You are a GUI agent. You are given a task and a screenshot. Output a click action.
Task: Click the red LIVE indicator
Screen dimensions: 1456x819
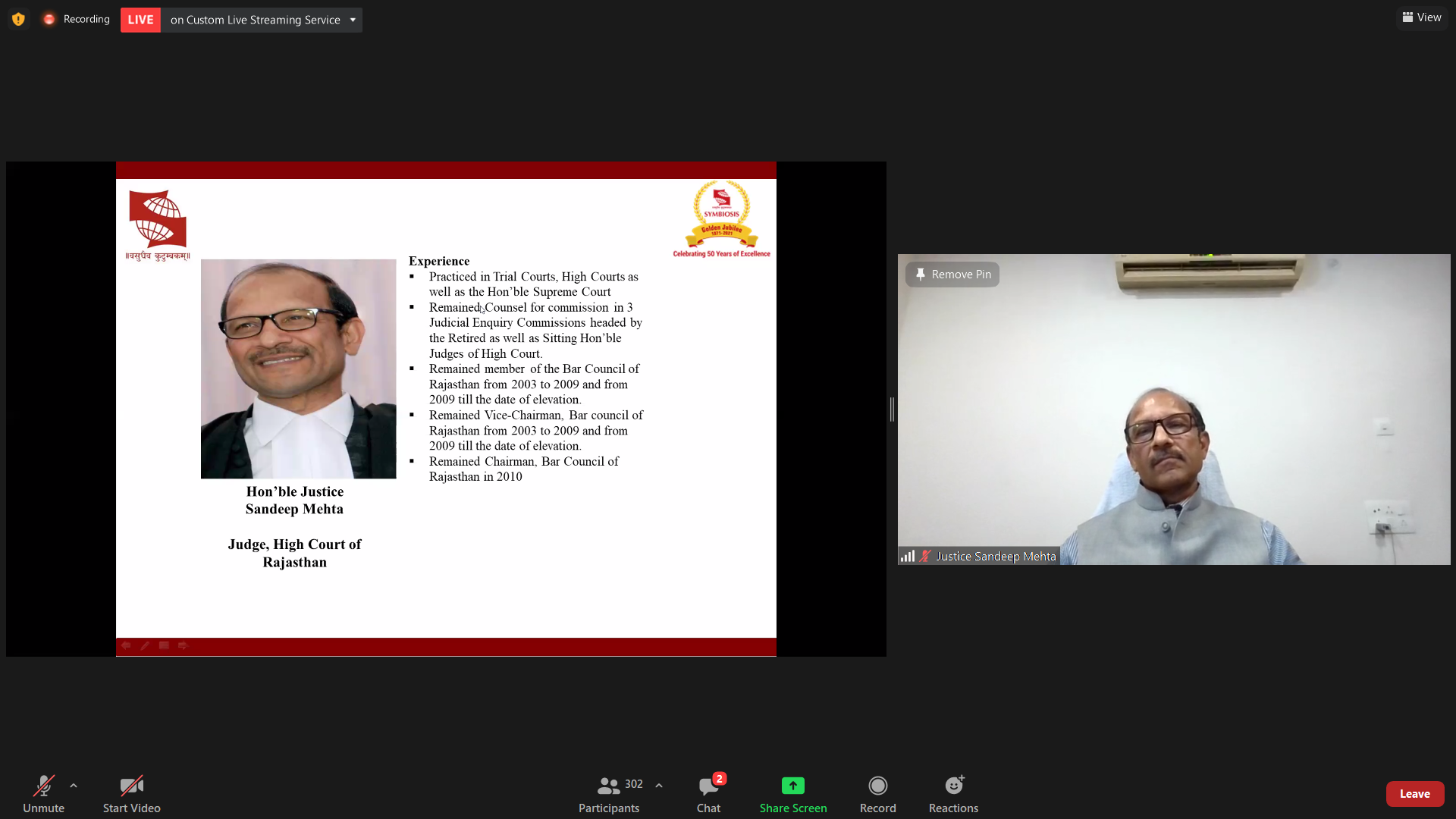pos(140,20)
